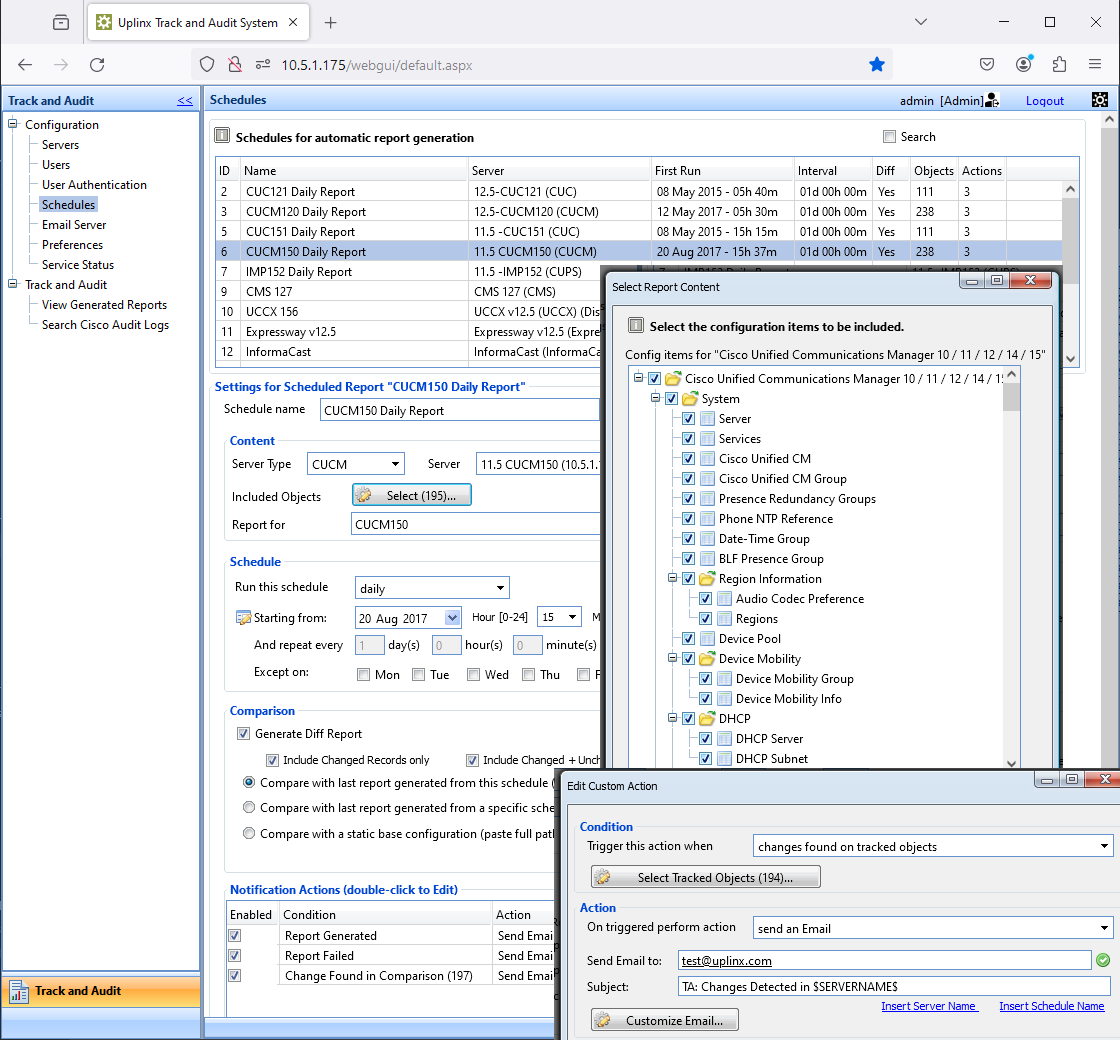
Task: Toggle the Search checkbox
Action: click(889, 136)
